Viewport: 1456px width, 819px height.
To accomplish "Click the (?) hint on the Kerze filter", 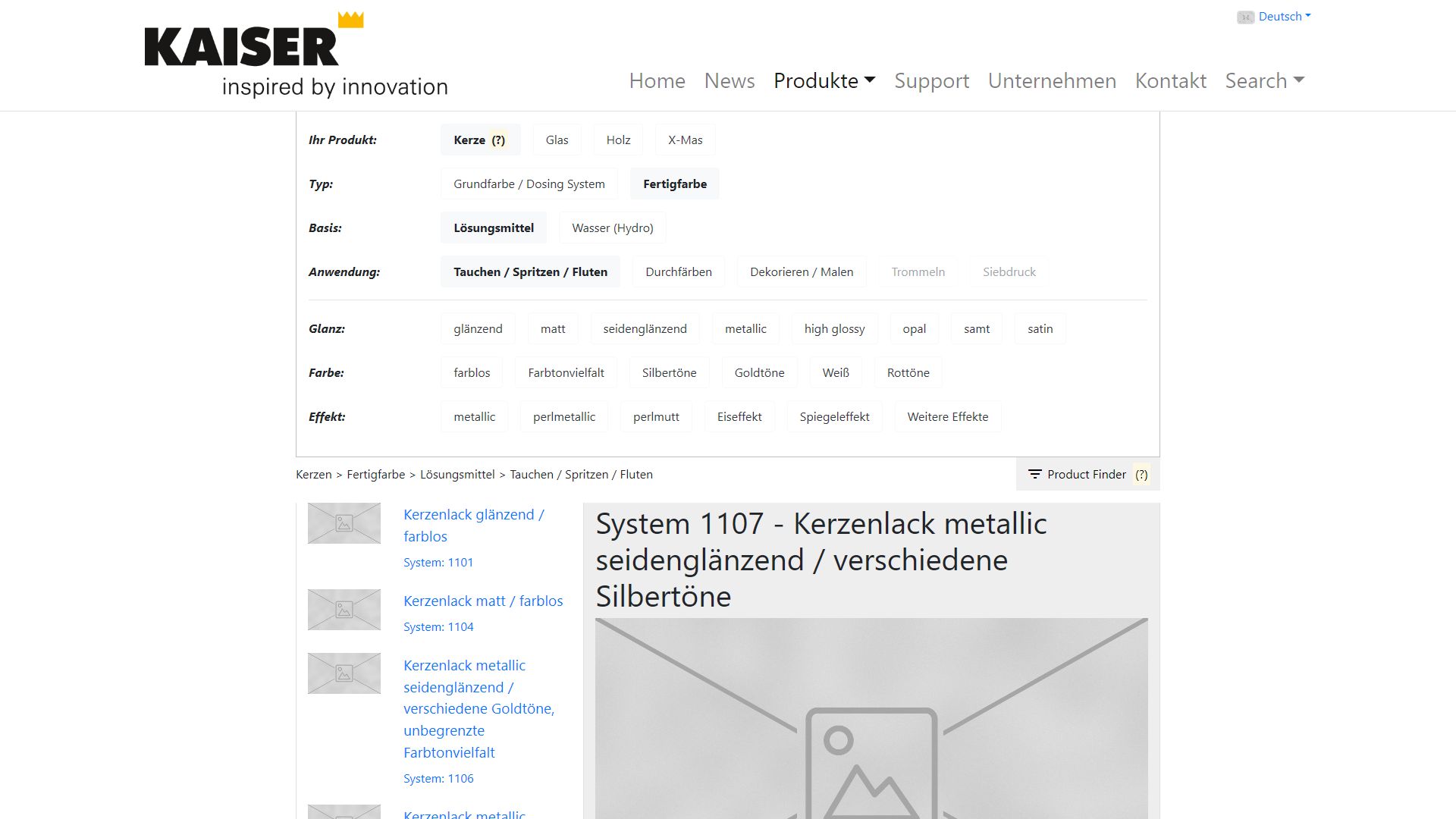I will pos(498,140).
